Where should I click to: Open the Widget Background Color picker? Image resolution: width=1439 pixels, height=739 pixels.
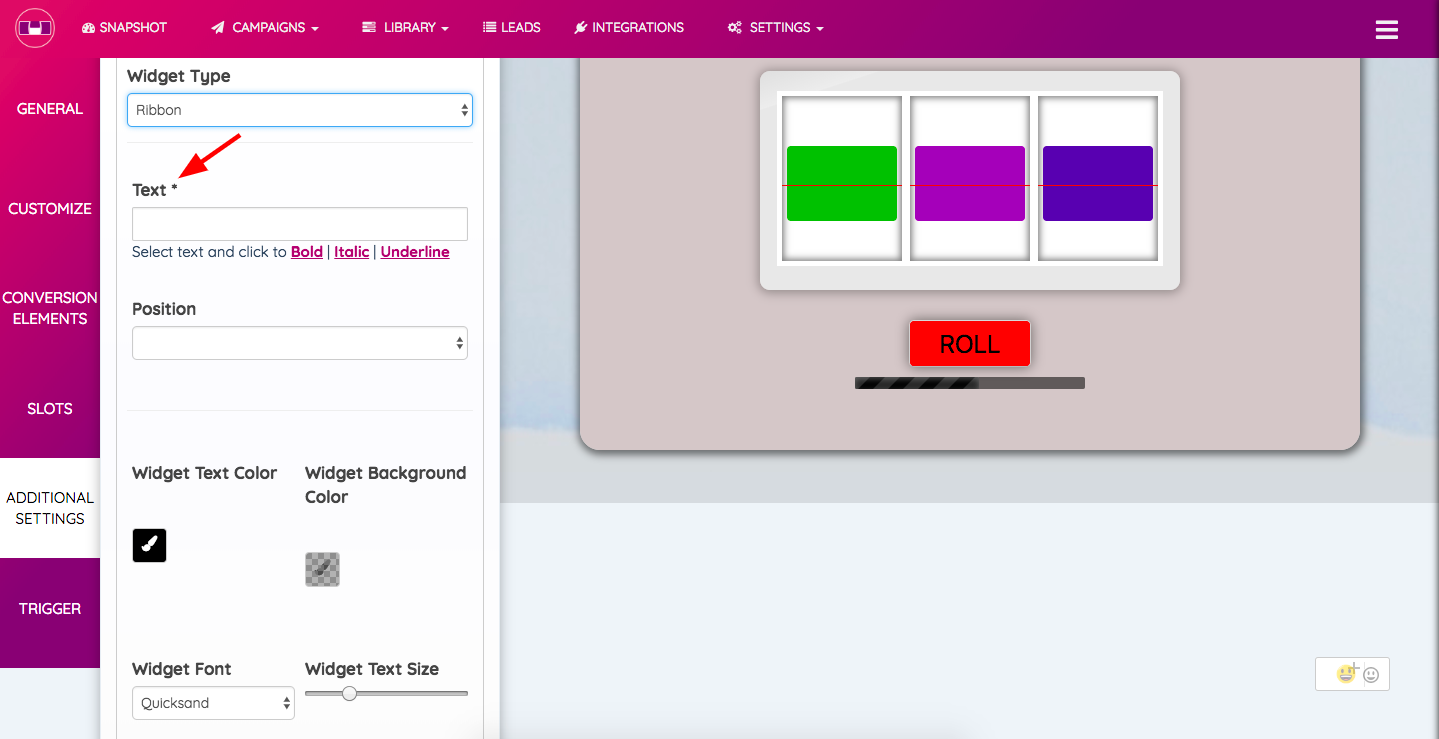(322, 569)
